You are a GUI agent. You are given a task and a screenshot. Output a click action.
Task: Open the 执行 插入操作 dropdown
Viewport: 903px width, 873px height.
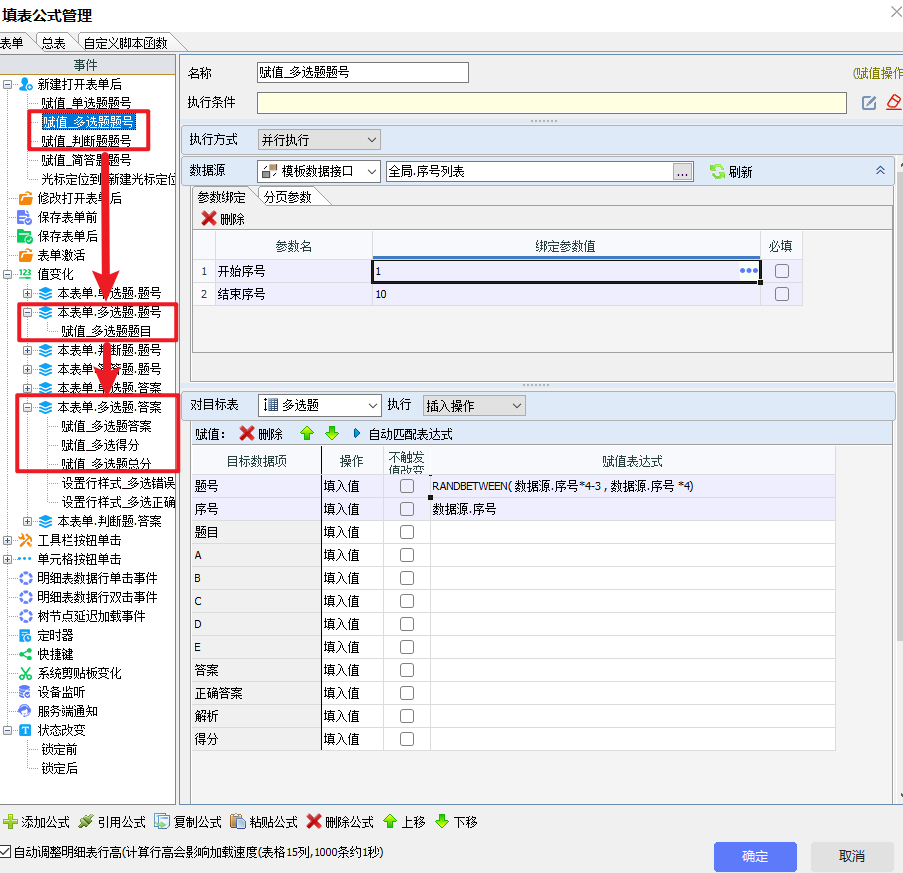[474, 406]
